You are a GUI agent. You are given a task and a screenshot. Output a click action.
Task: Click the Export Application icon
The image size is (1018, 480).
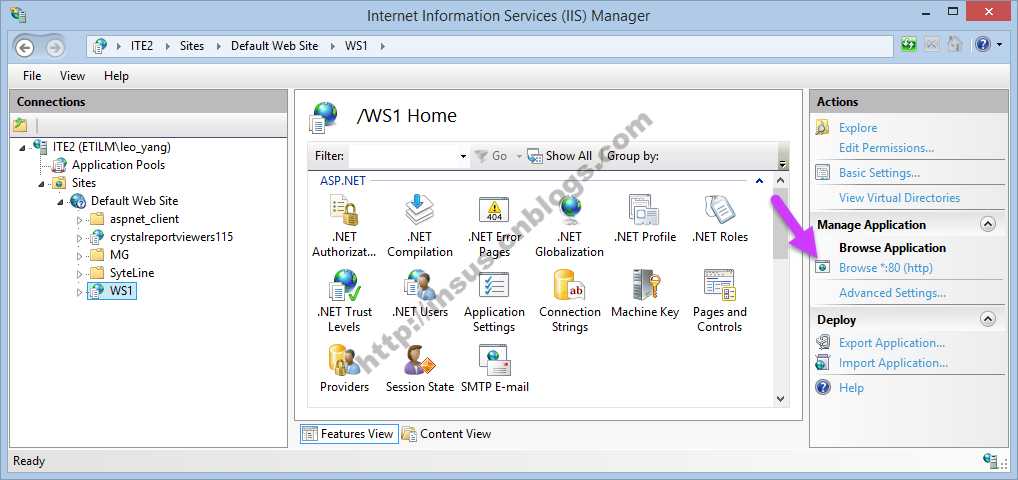click(823, 342)
